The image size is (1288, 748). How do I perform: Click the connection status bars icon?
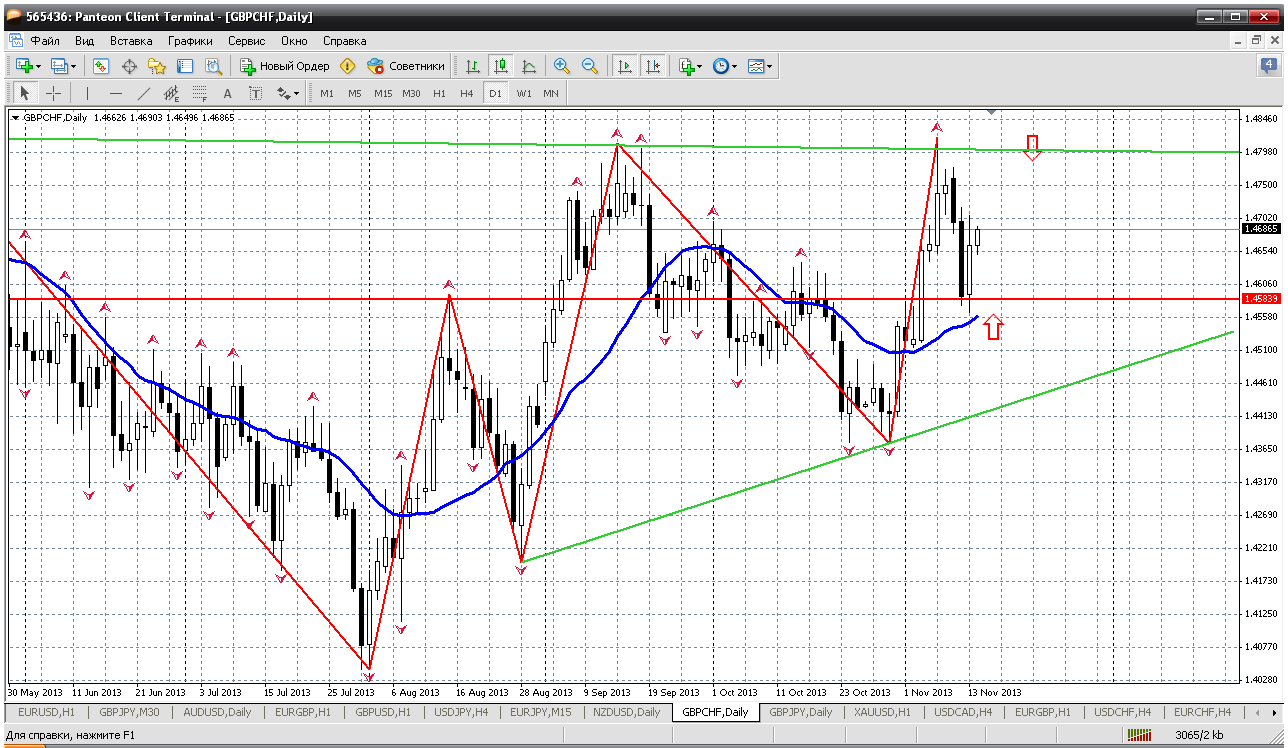(1139, 735)
